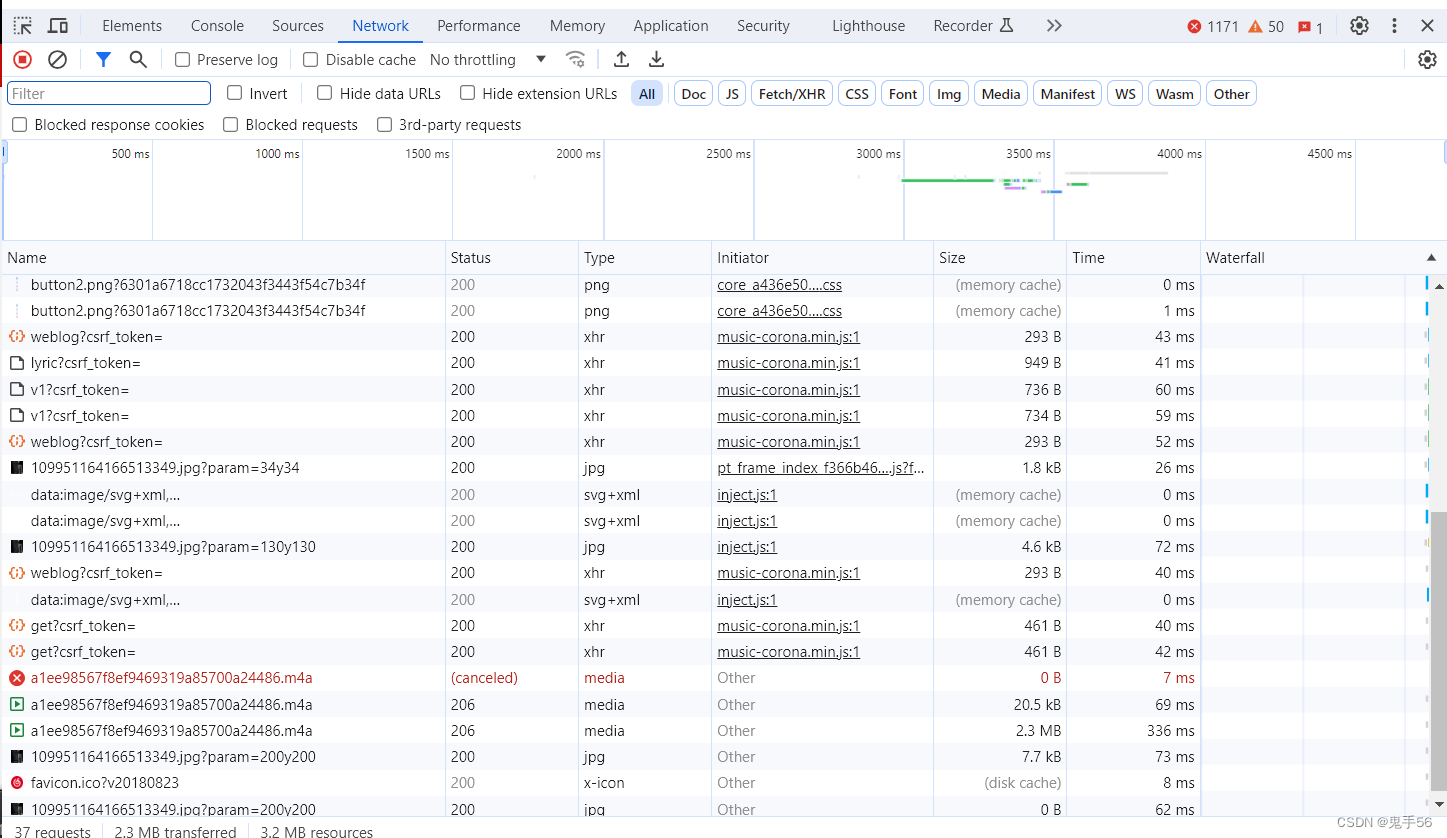Sort requests by Size column
Viewport: 1447px width, 838px height.
pos(1000,258)
